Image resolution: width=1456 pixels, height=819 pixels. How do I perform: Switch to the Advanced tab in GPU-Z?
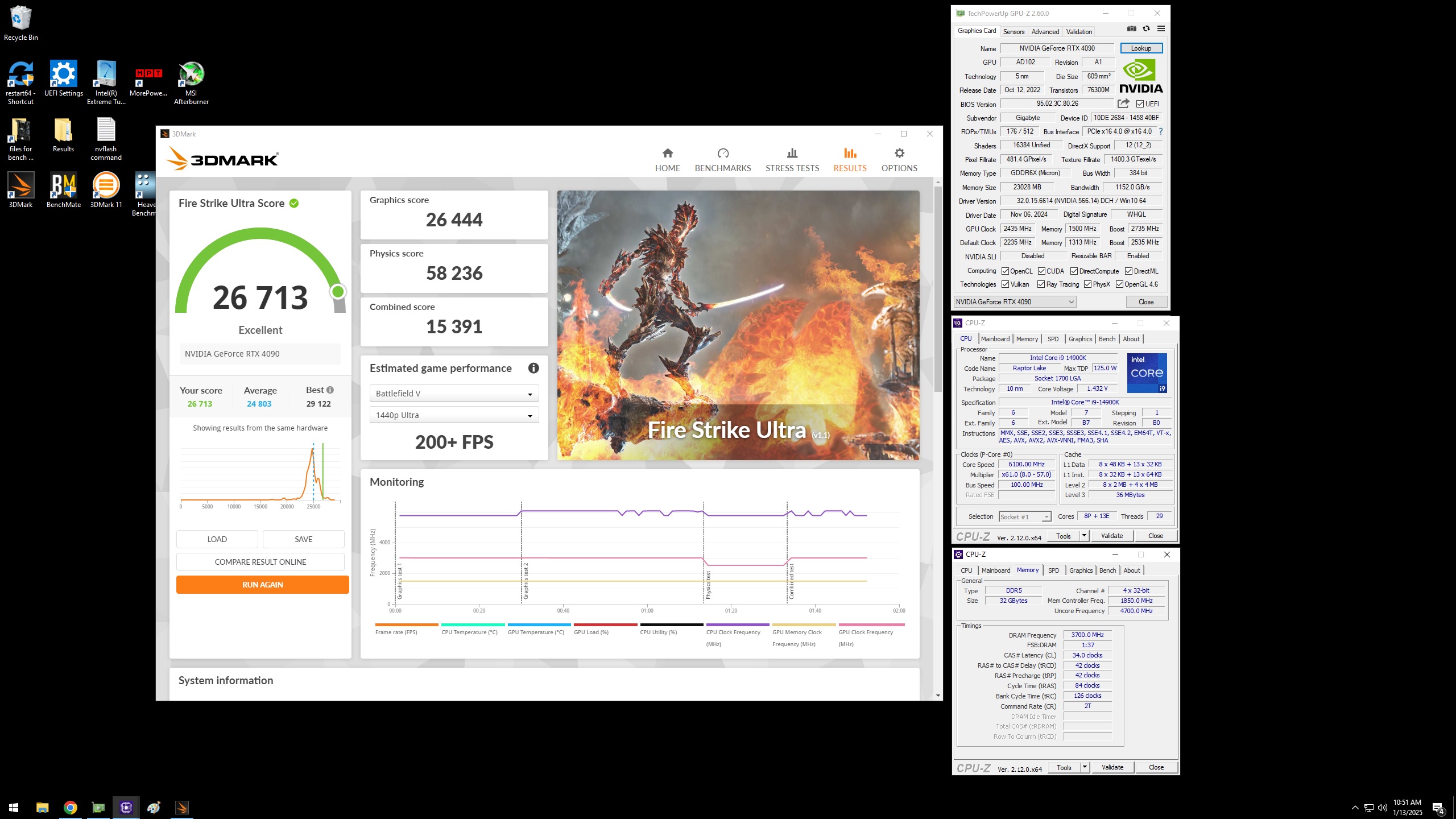1045,32
